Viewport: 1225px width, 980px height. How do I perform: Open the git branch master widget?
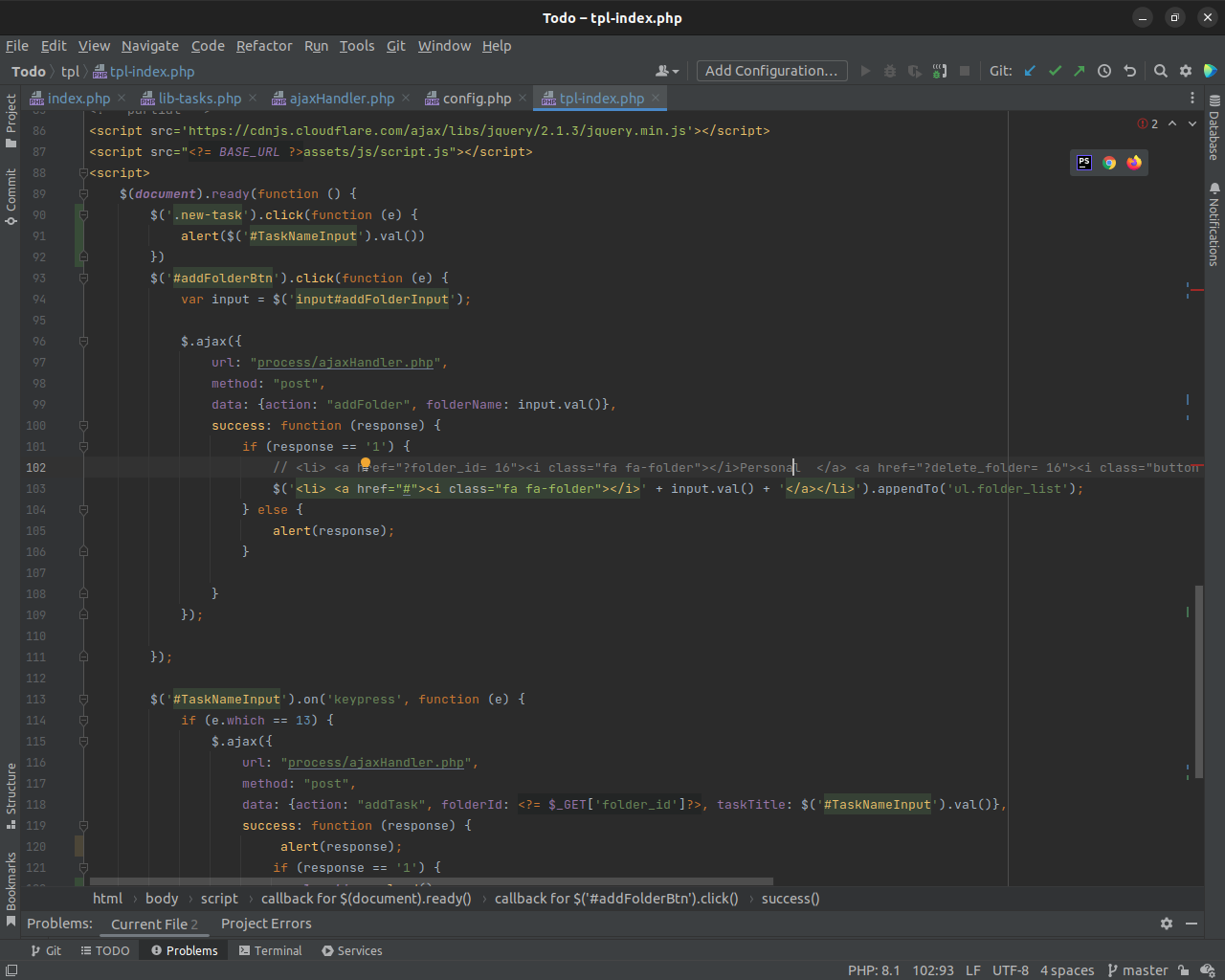(x=1138, y=970)
